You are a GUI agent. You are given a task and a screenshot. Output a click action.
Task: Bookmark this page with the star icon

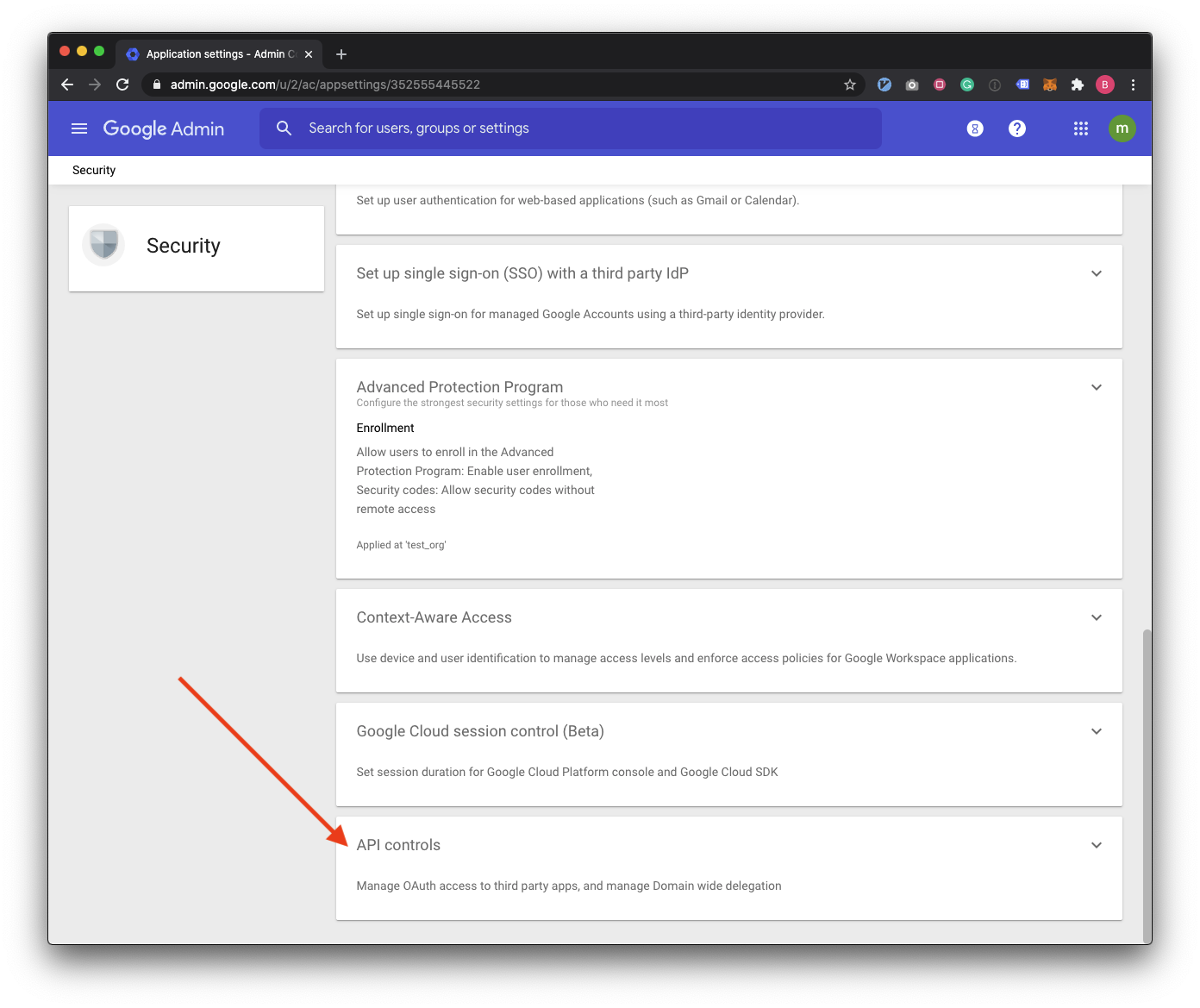pos(850,85)
